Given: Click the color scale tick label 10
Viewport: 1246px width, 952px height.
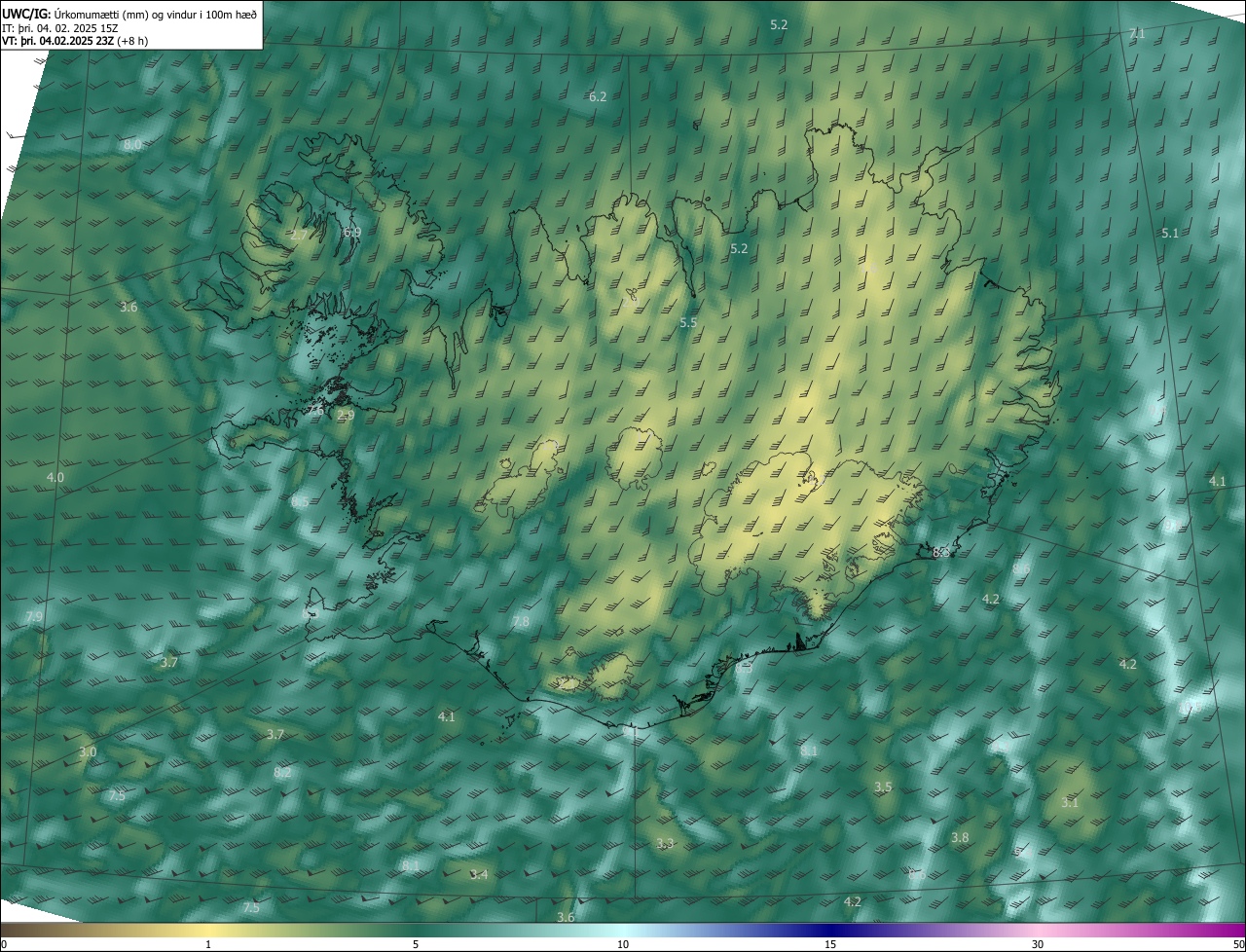Looking at the screenshot, I should pyautogui.click(x=623, y=944).
